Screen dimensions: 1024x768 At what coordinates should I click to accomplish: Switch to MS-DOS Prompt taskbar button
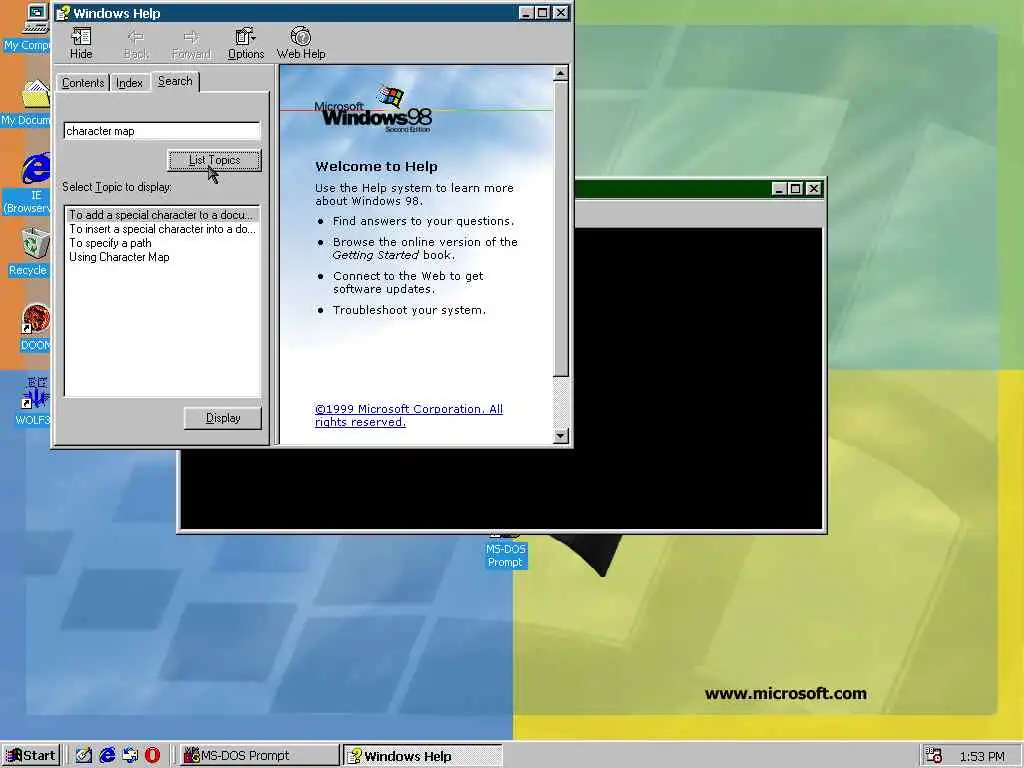(x=259, y=756)
